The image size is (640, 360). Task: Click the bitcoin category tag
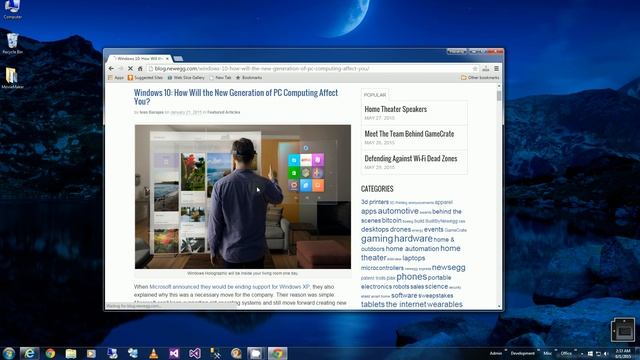(391, 220)
